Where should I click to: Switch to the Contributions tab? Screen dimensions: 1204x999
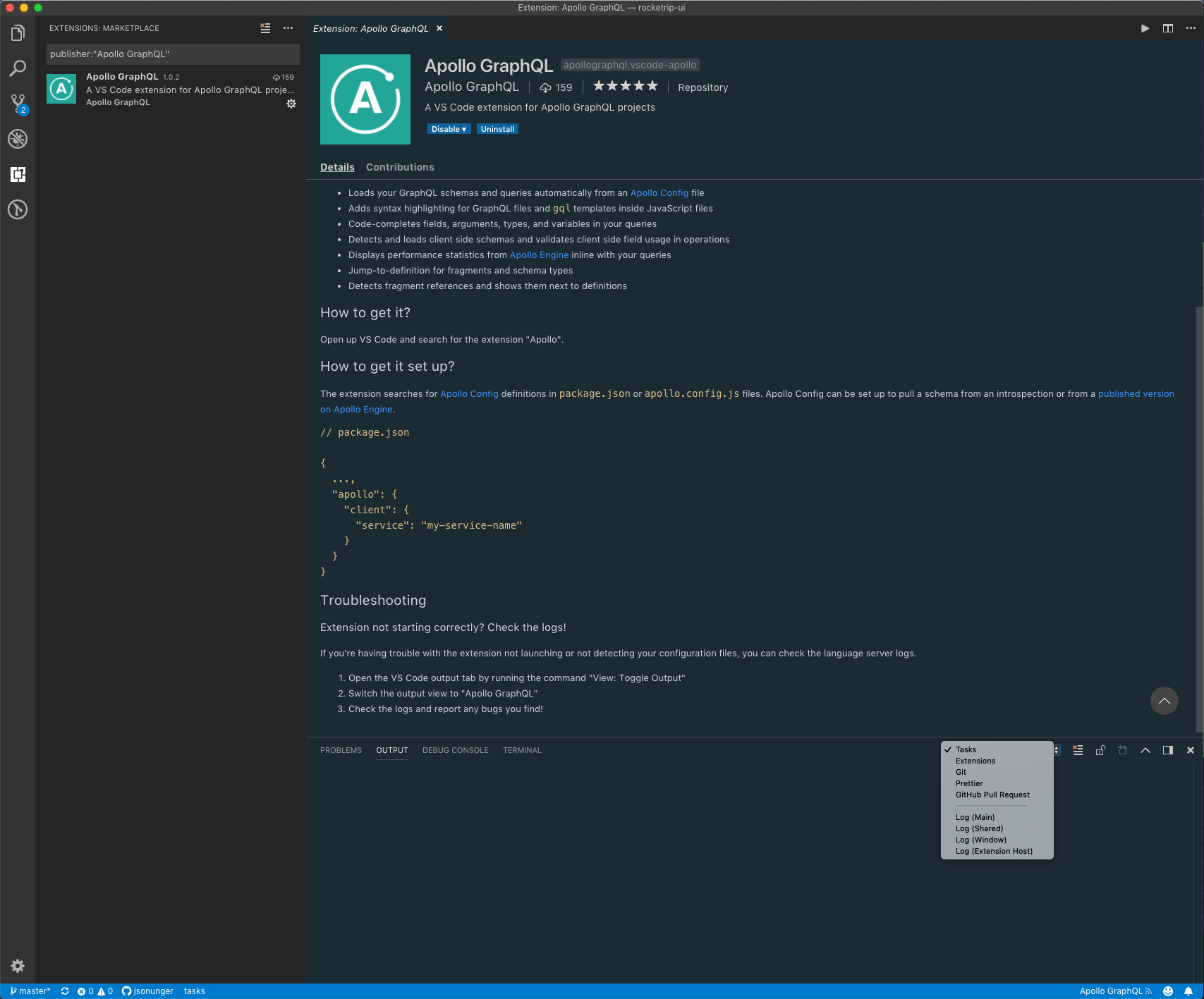point(400,167)
